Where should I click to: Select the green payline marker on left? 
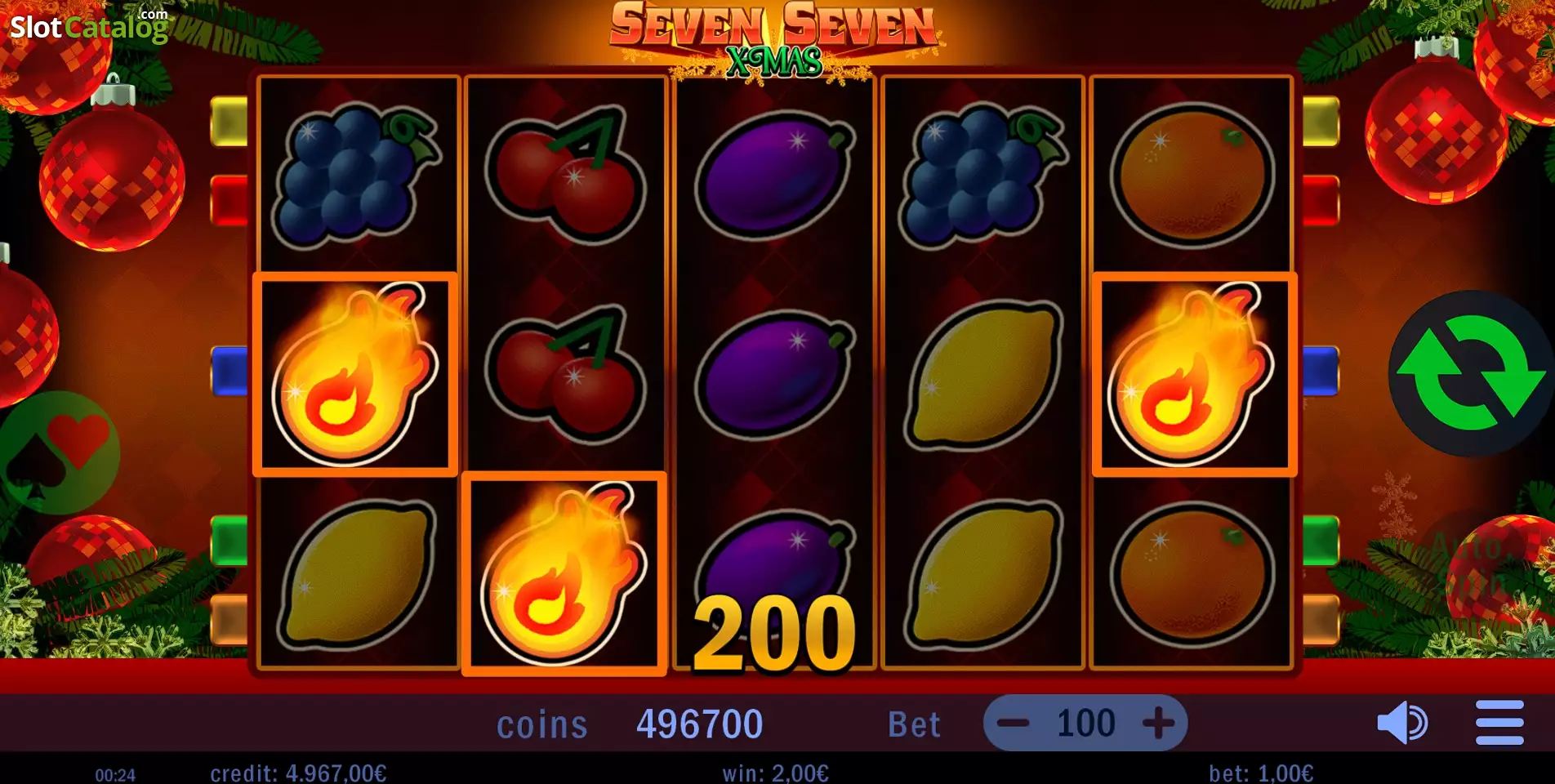pyautogui.click(x=229, y=541)
